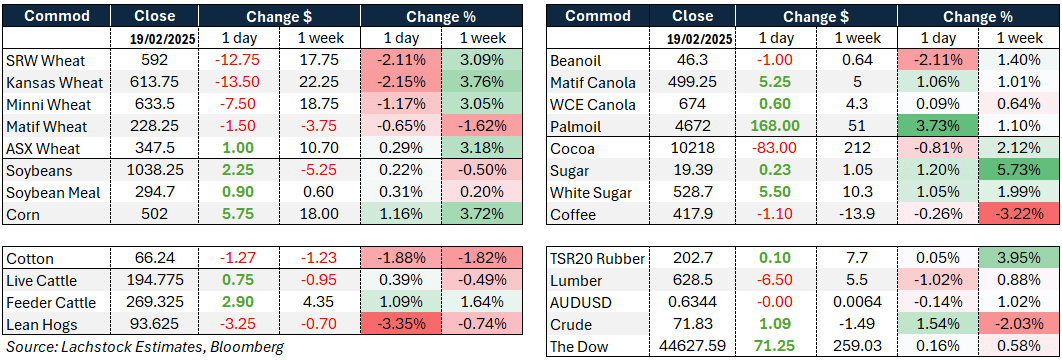Viewport: 1062px width, 360px height.
Task: Select the Cotton row label
Action: click(x=30, y=258)
